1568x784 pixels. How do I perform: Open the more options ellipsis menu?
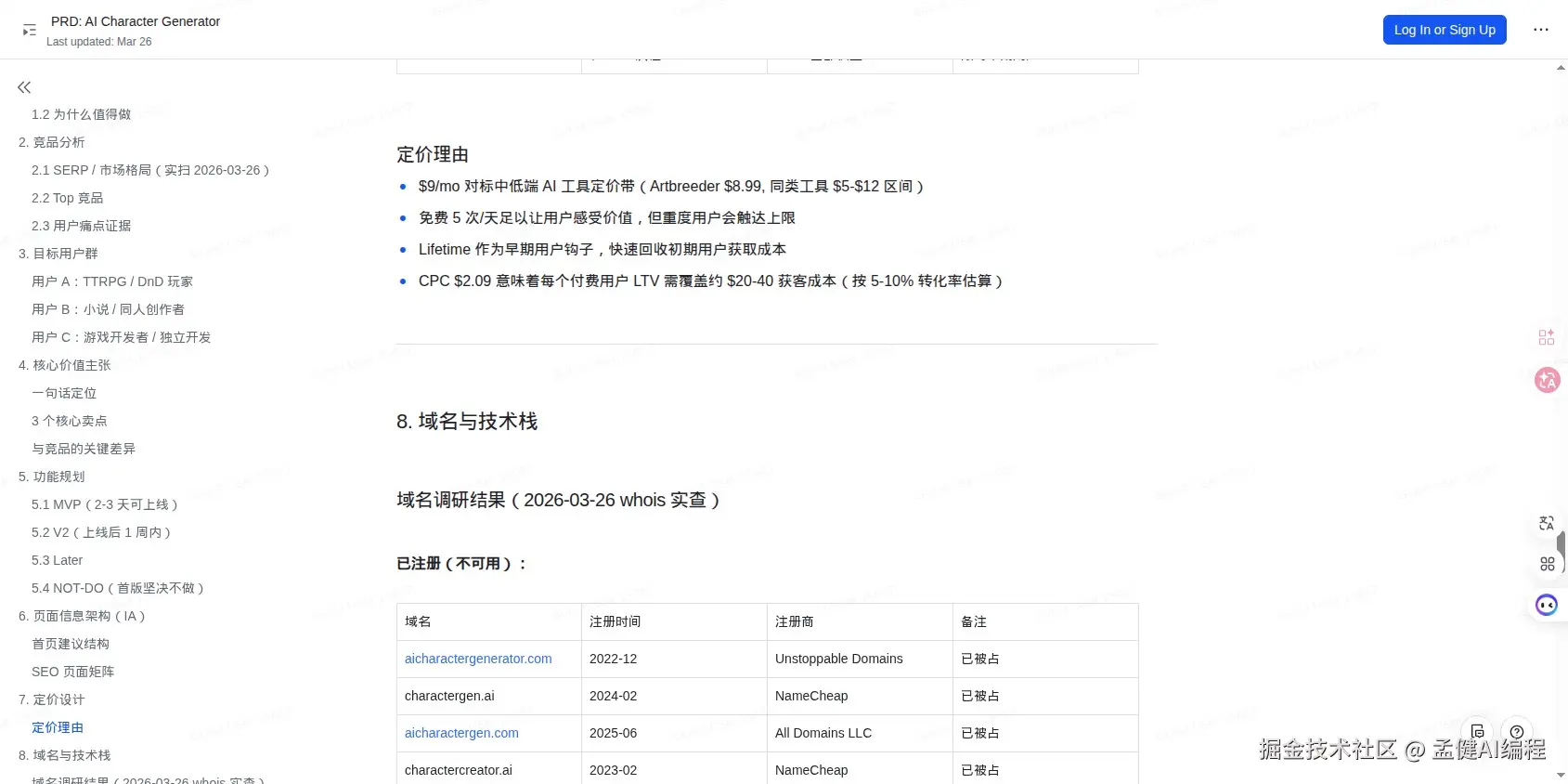(x=1541, y=30)
